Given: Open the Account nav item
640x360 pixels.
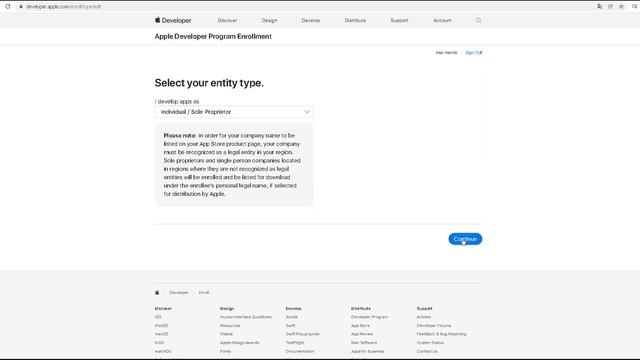Looking at the screenshot, I should 442,20.
